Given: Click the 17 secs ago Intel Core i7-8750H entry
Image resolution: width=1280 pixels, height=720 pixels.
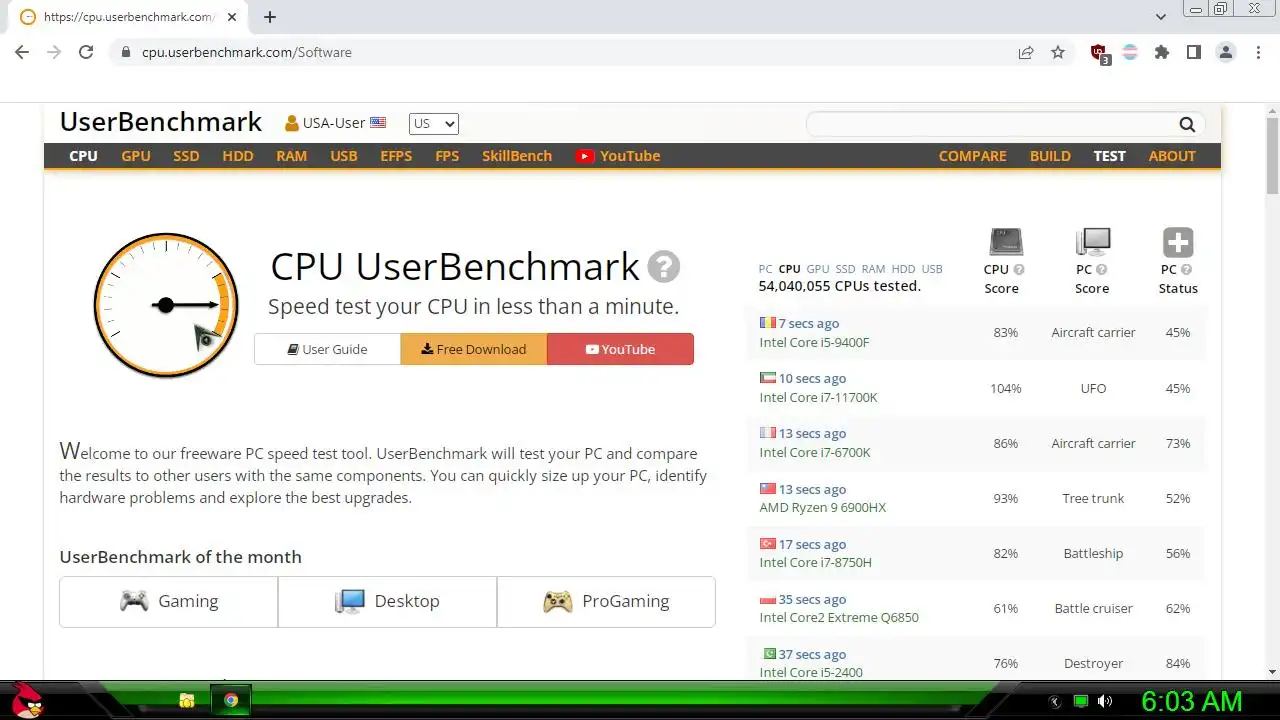Looking at the screenshot, I should 976,553.
